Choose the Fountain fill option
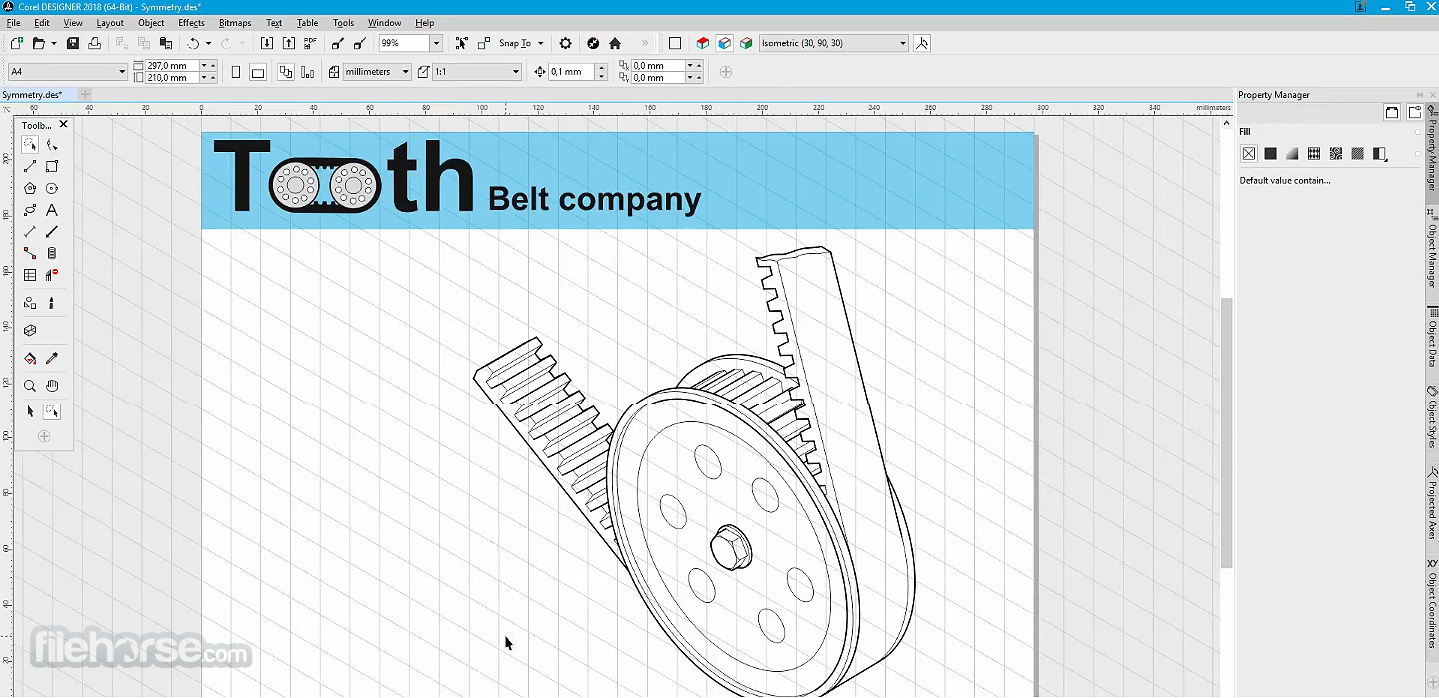 pyautogui.click(x=1292, y=153)
